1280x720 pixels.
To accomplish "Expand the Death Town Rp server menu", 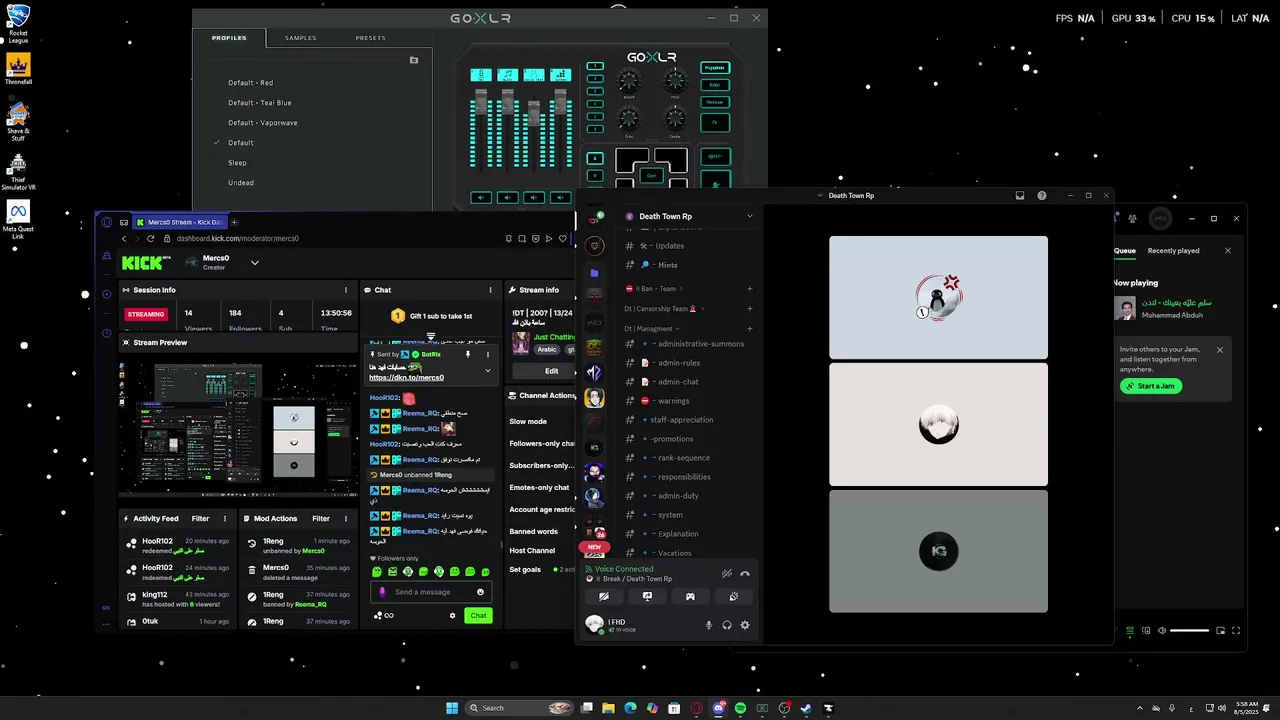I will pyautogui.click(x=750, y=216).
